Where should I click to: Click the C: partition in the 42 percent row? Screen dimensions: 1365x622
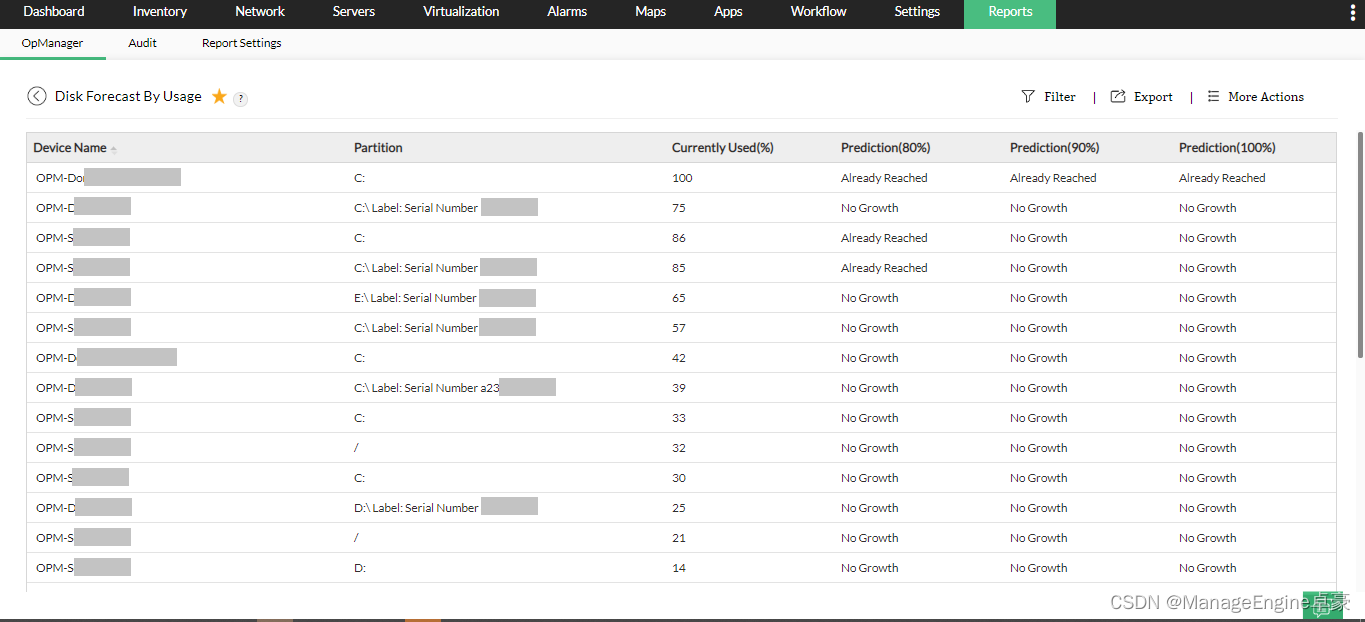[x=360, y=358]
